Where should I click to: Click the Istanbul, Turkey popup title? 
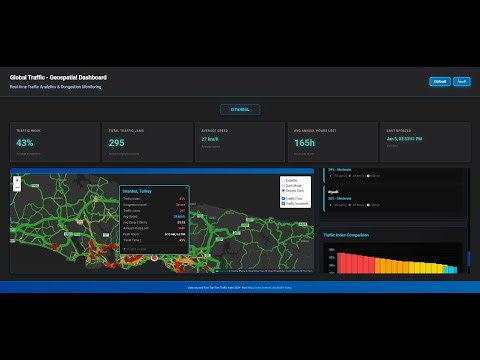click(x=137, y=191)
